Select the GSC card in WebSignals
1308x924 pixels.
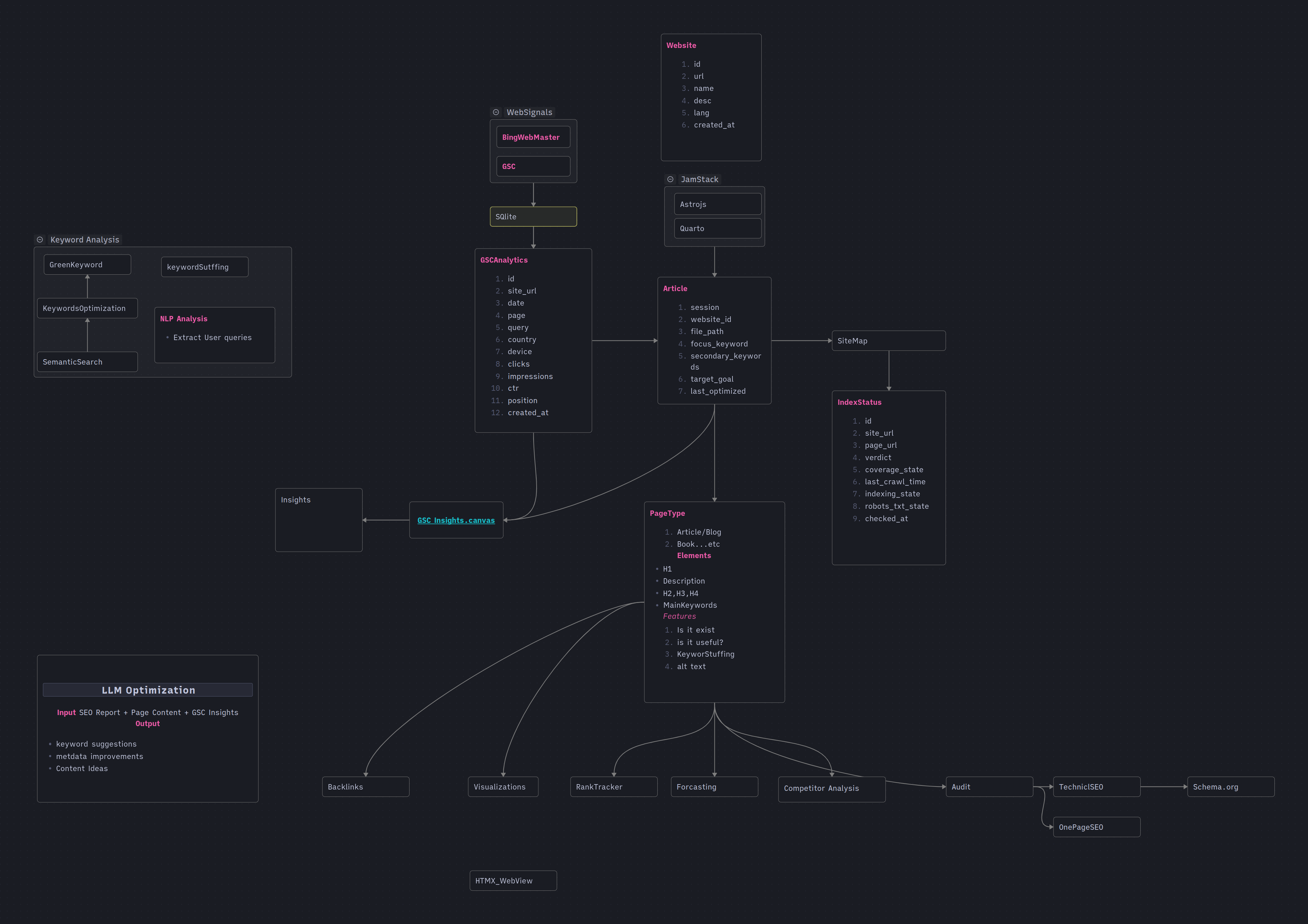coord(533,166)
